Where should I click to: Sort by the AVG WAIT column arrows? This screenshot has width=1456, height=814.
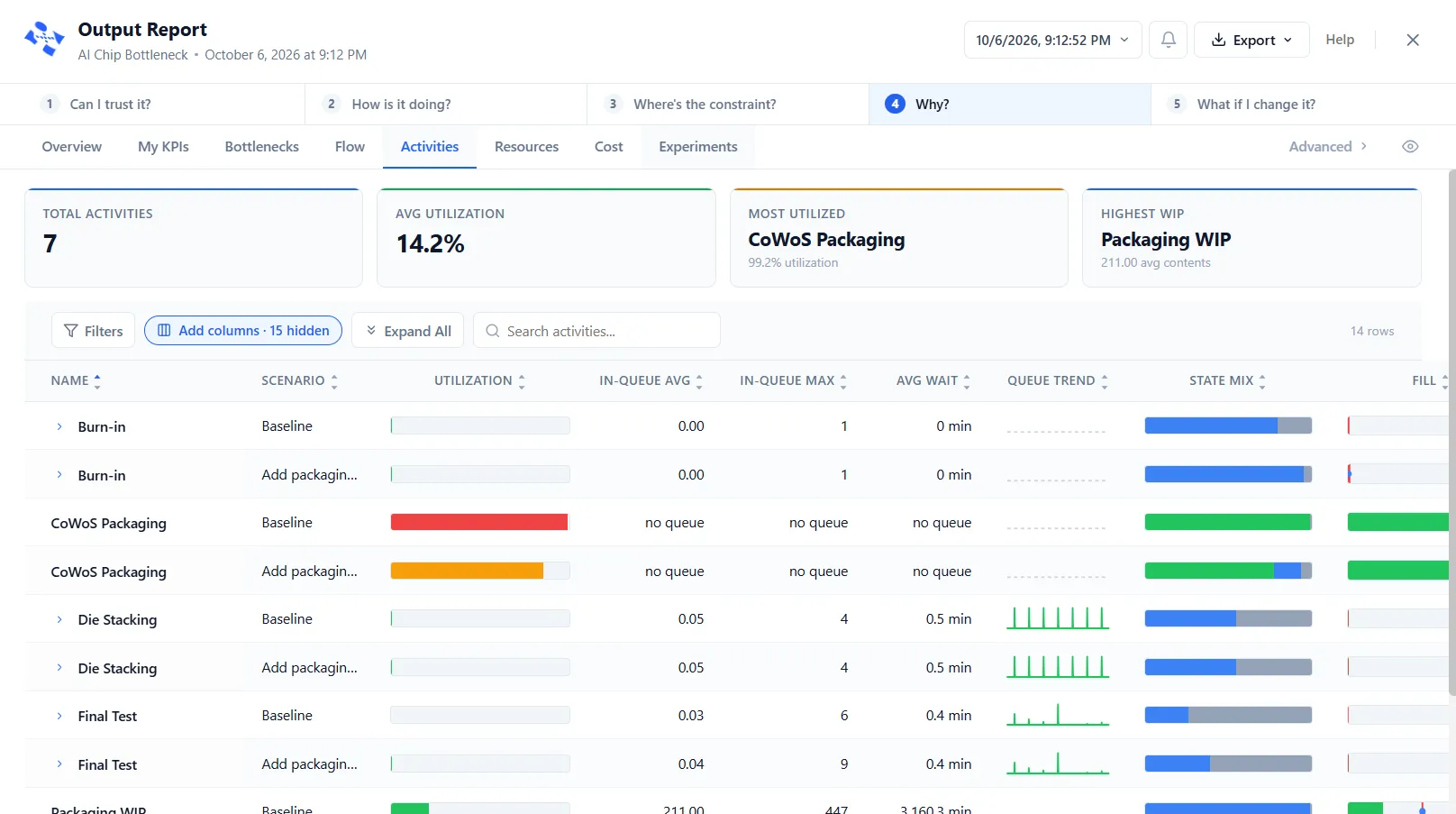(967, 381)
